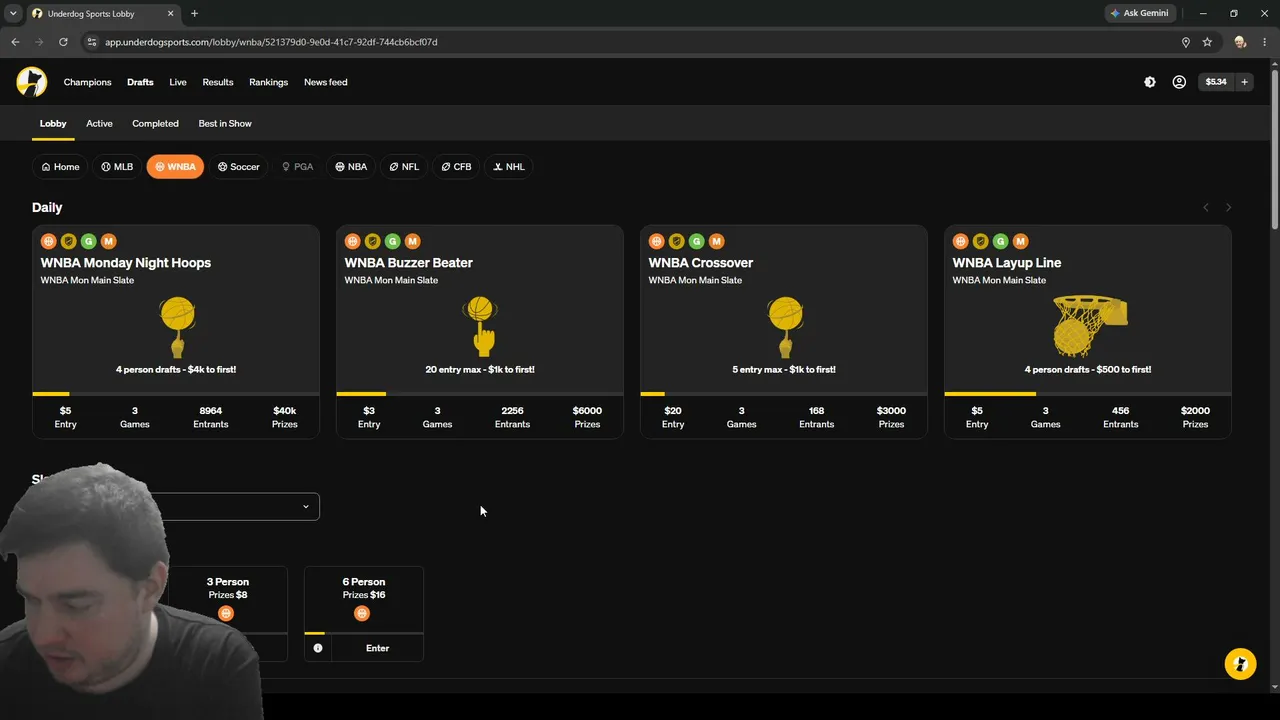Viewport: 1280px width, 720px height.
Task: Go back in the browser
Action: tap(15, 42)
